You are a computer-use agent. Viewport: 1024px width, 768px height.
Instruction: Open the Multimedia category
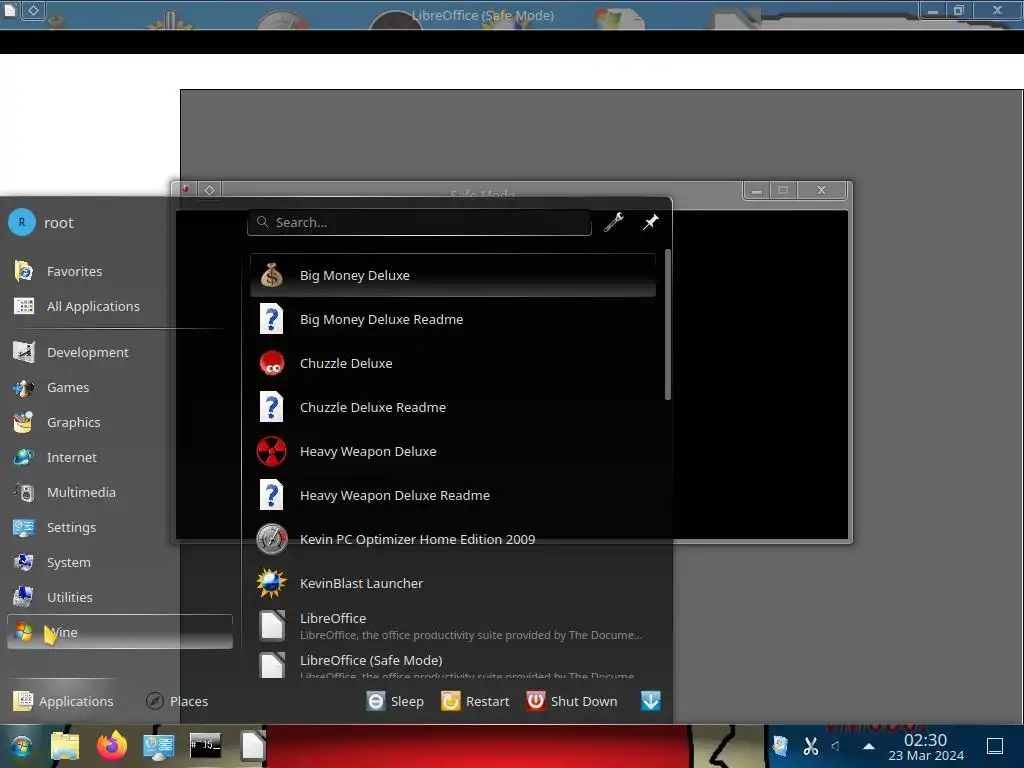(120, 492)
